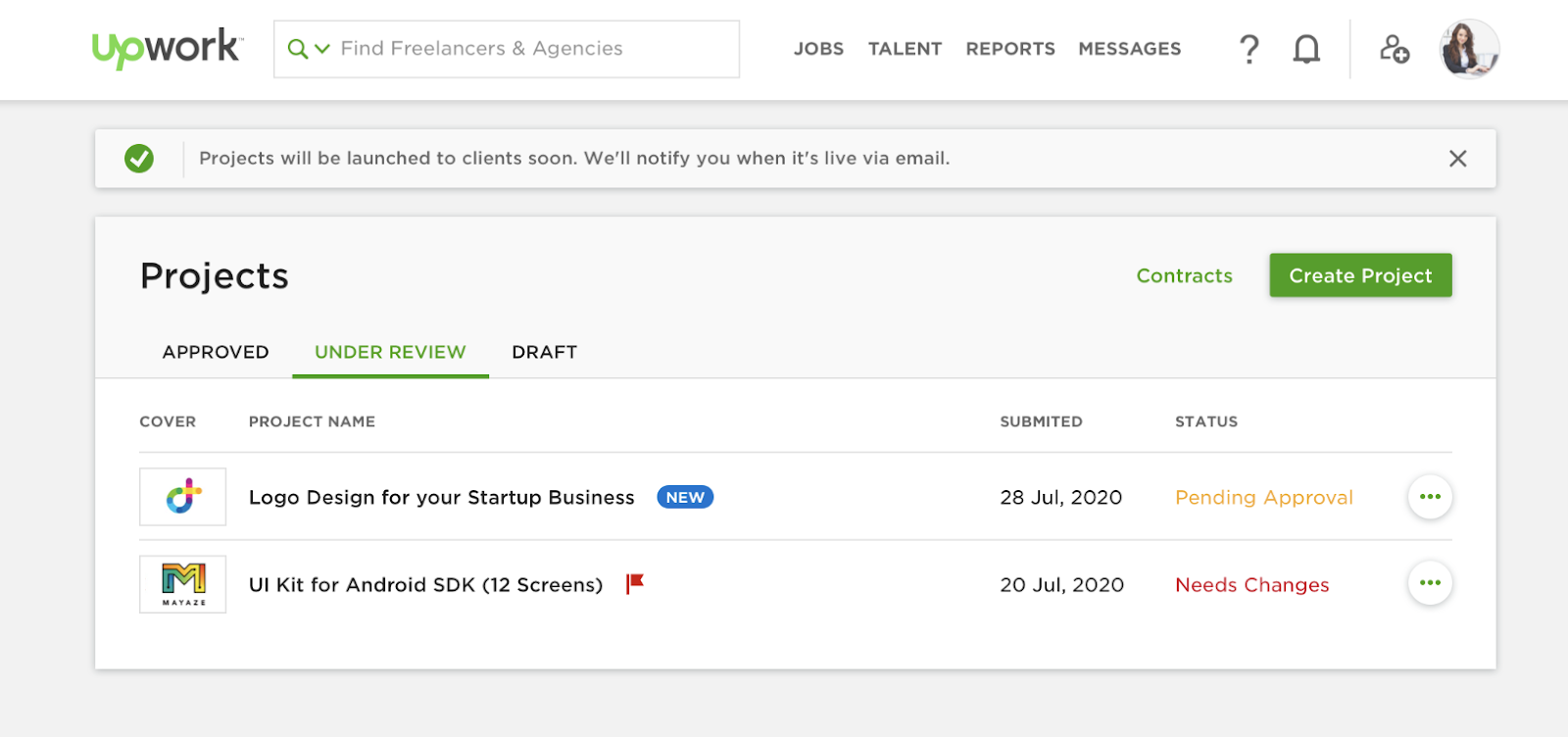Click the invite user icon
This screenshot has height=737, width=1568.
click(x=1394, y=49)
